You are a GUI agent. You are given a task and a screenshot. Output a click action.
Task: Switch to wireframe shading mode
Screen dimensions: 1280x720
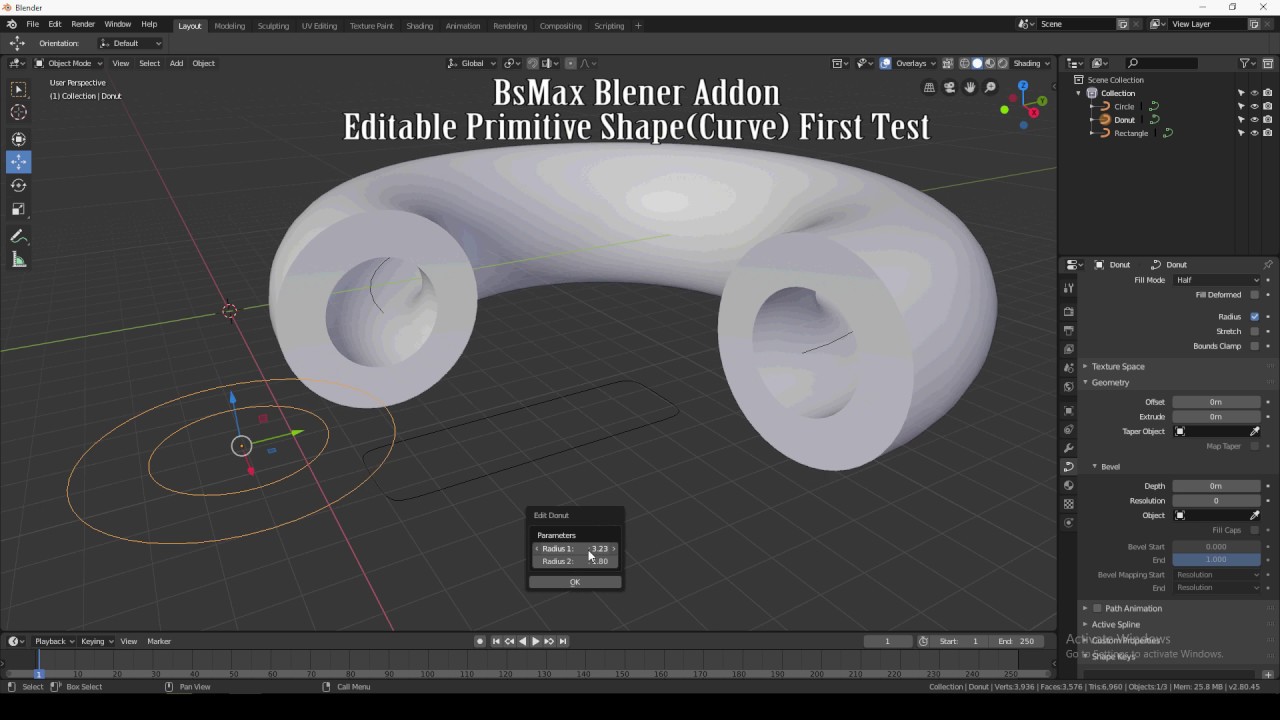tap(964, 63)
